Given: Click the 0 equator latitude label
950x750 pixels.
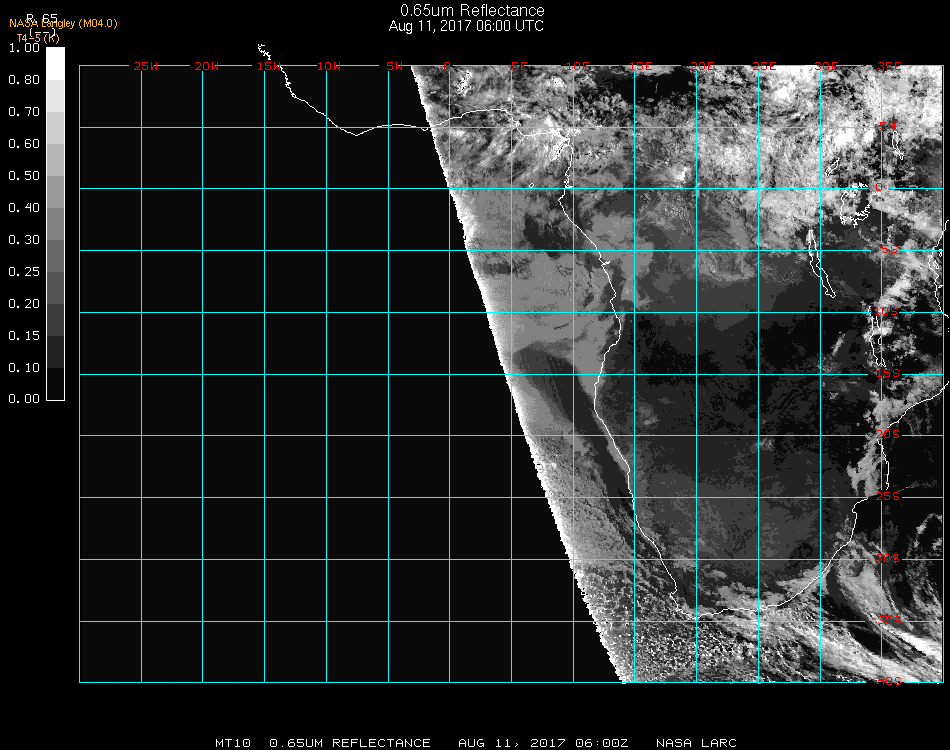Looking at the screenshot, I should click(879, 187).
